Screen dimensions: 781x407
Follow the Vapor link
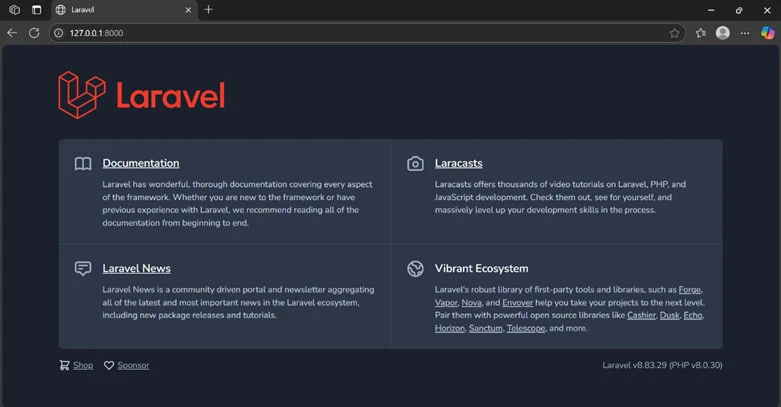click(446, 303)
